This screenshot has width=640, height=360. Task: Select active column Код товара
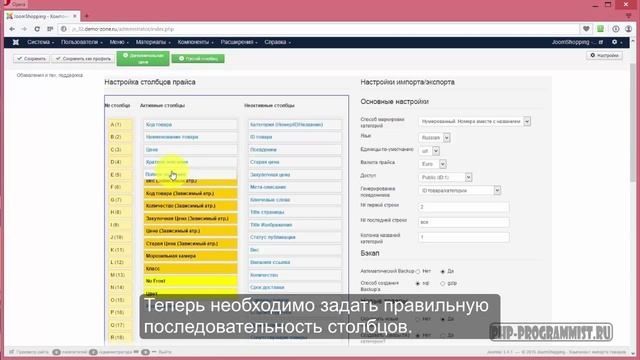click(190, 124)
